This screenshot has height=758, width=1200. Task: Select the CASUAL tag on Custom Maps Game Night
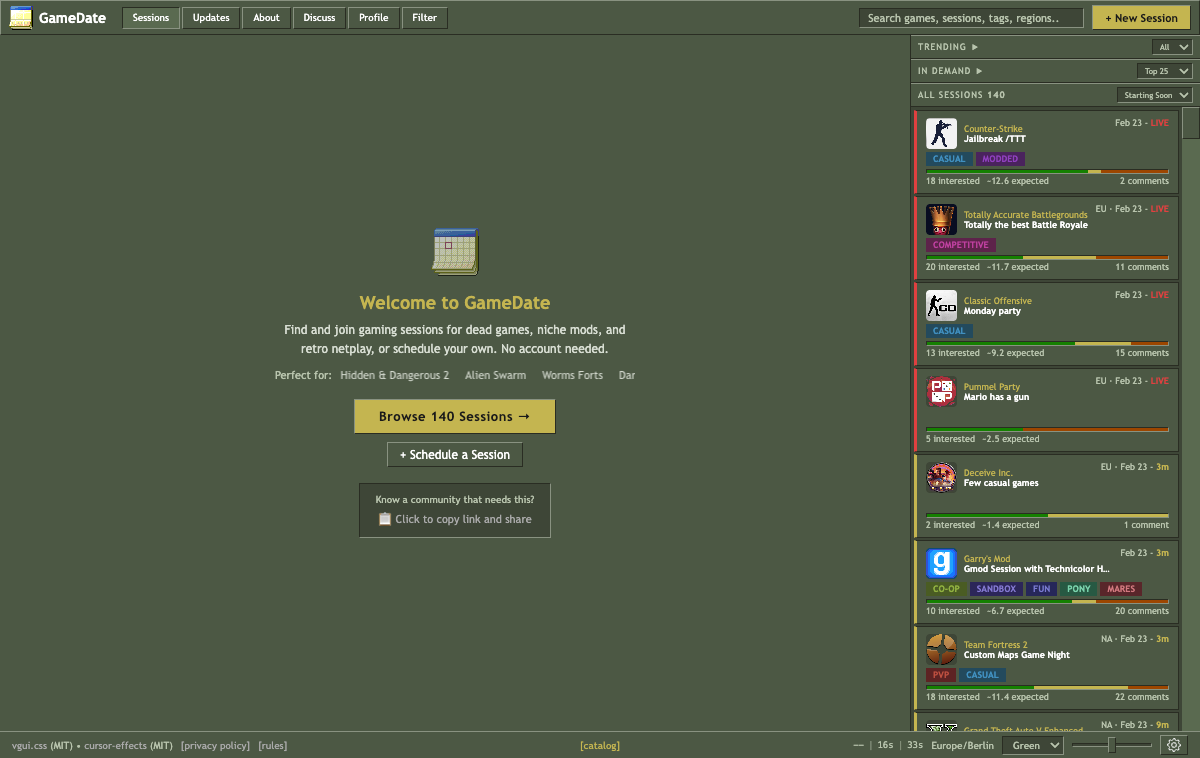click(x=983, y=675)
